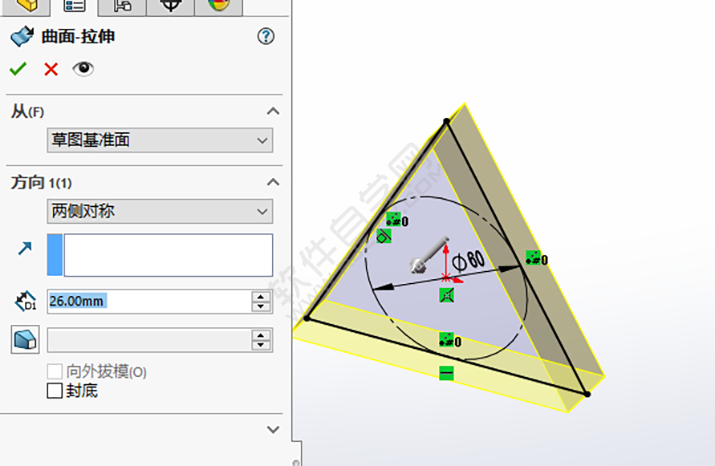Enable the 封底 checkbox

55,391
